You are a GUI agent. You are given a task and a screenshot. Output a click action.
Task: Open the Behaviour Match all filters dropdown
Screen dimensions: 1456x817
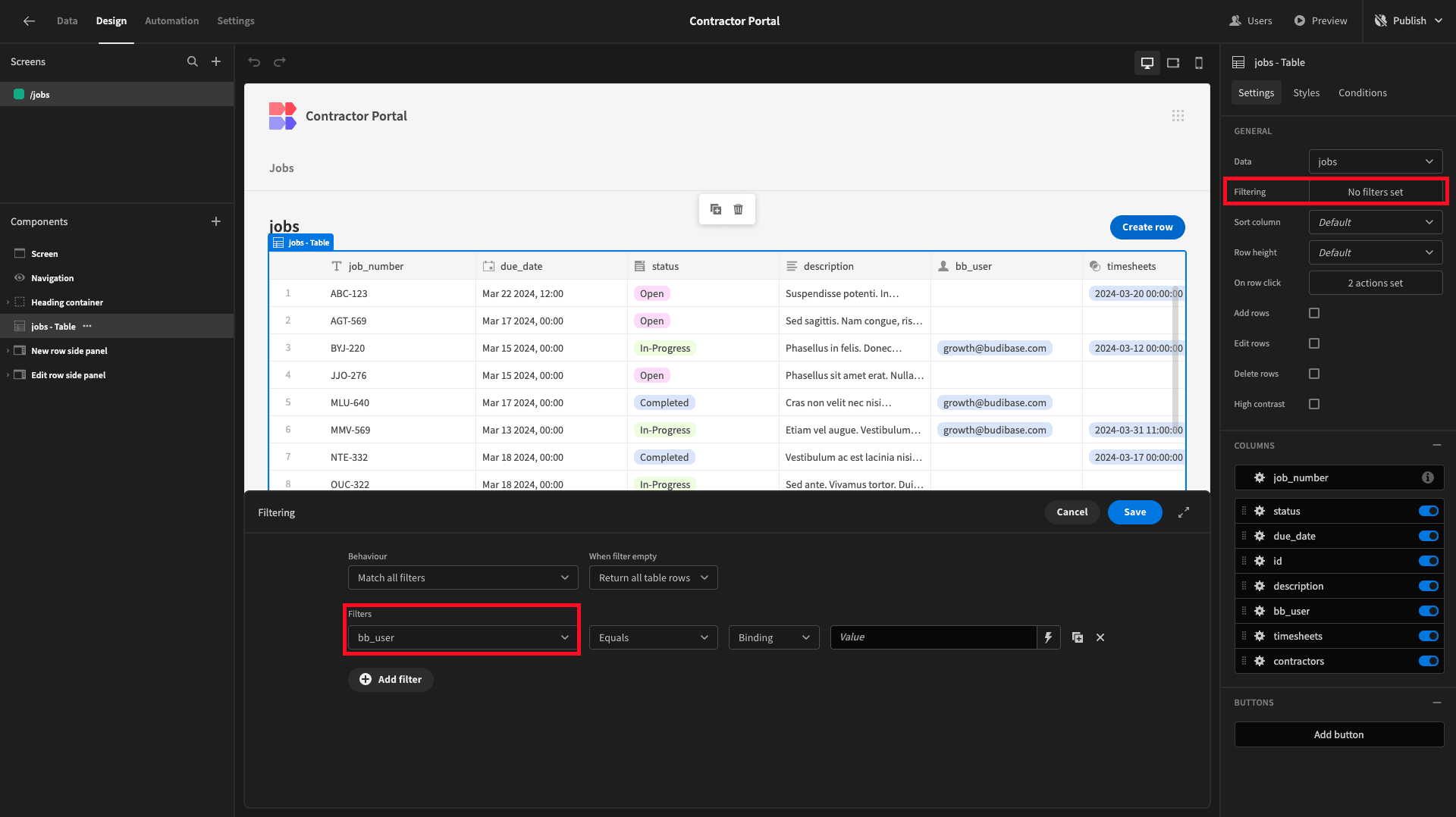coord(463,578)
